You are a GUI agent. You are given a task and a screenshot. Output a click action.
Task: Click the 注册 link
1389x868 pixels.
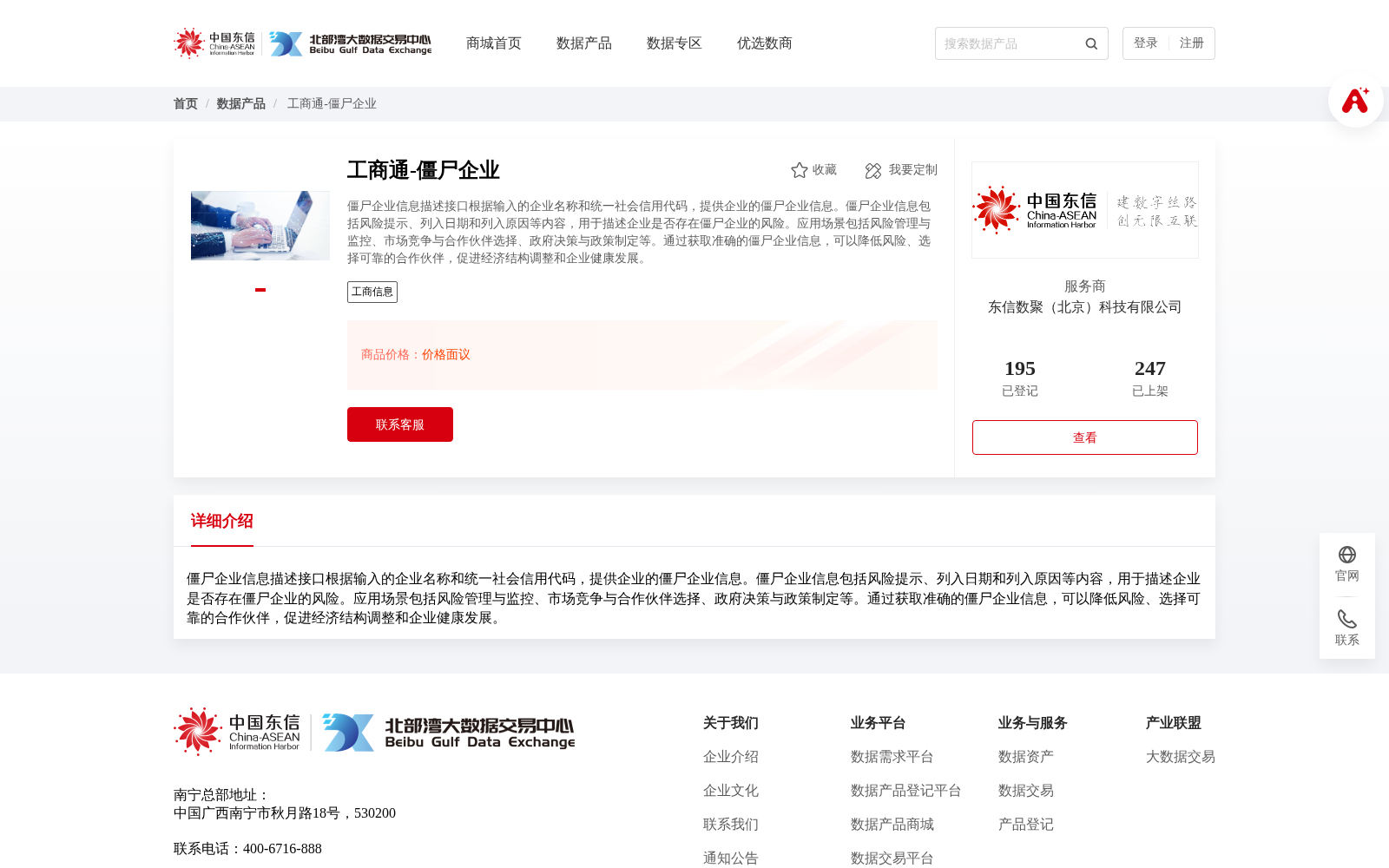click(1192, 43)
